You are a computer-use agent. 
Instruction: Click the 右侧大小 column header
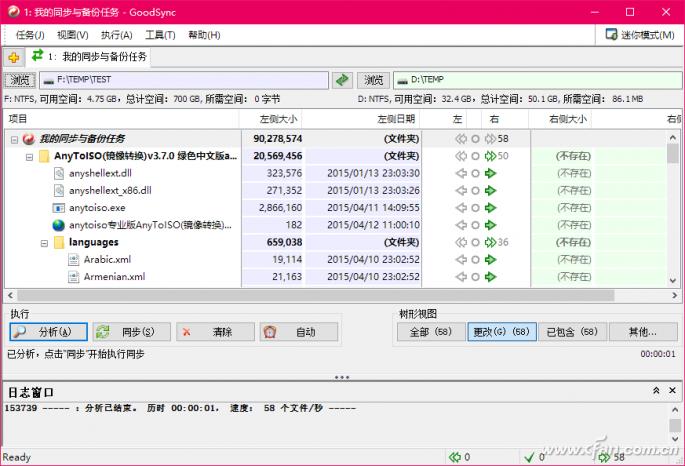[560, 119]
